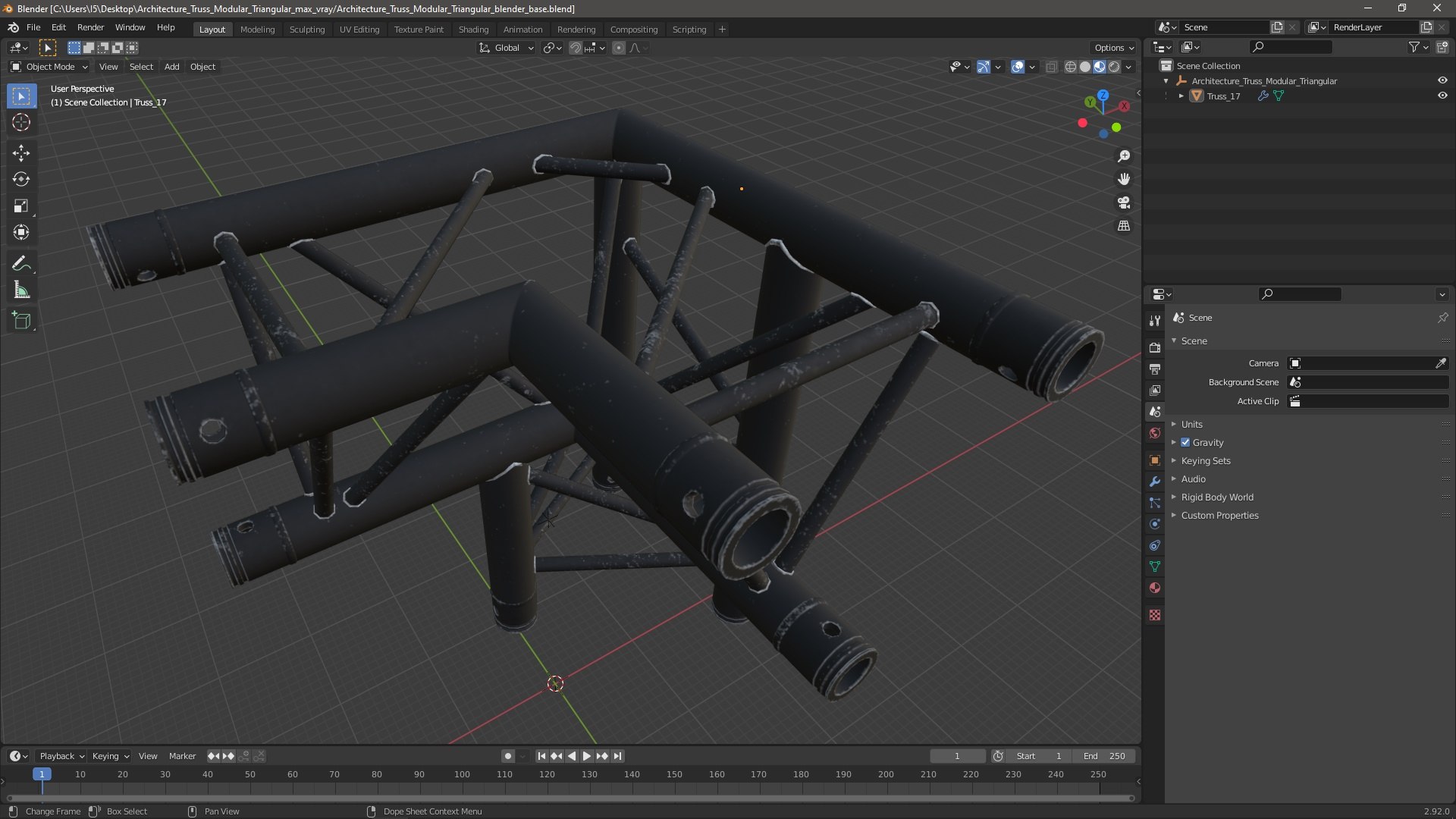Viewport: 1456px width, 819px height.
Task: Expand the Truss_17 tree item
Action: (1181, 96)
